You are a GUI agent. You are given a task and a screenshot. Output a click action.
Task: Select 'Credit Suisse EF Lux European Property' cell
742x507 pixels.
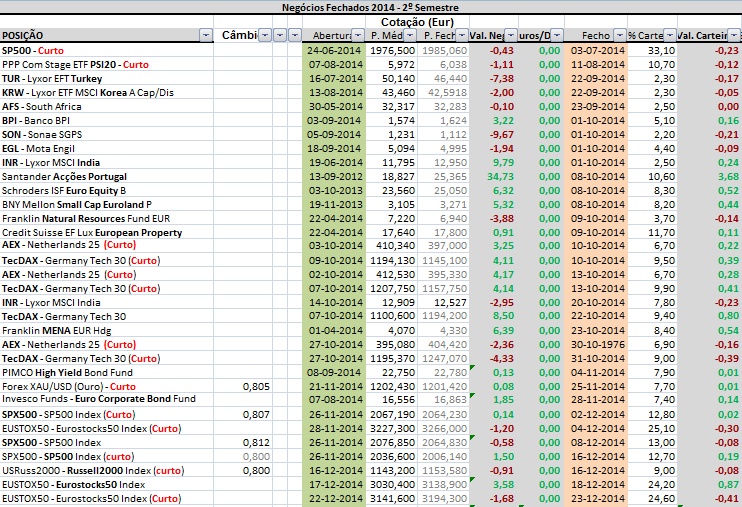107,232
